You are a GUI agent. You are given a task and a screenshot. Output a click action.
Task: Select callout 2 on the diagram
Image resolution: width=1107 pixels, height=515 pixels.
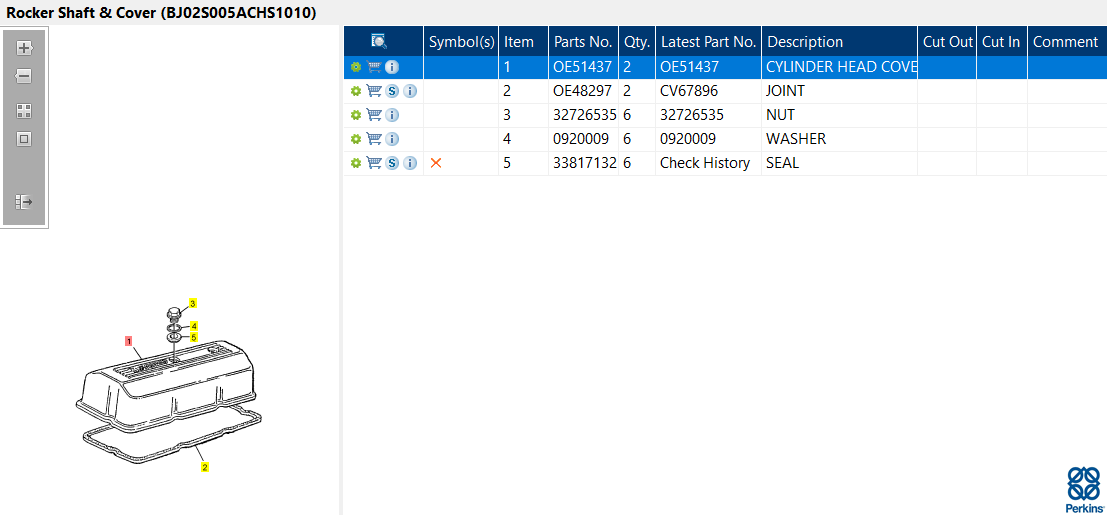coord(205,467)
